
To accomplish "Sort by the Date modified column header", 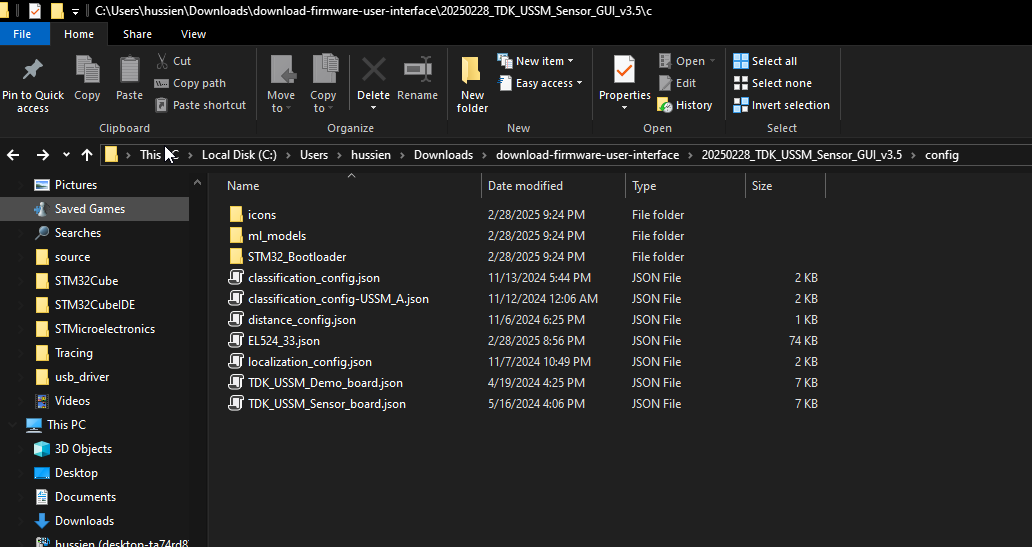I will tap(525, 186).
